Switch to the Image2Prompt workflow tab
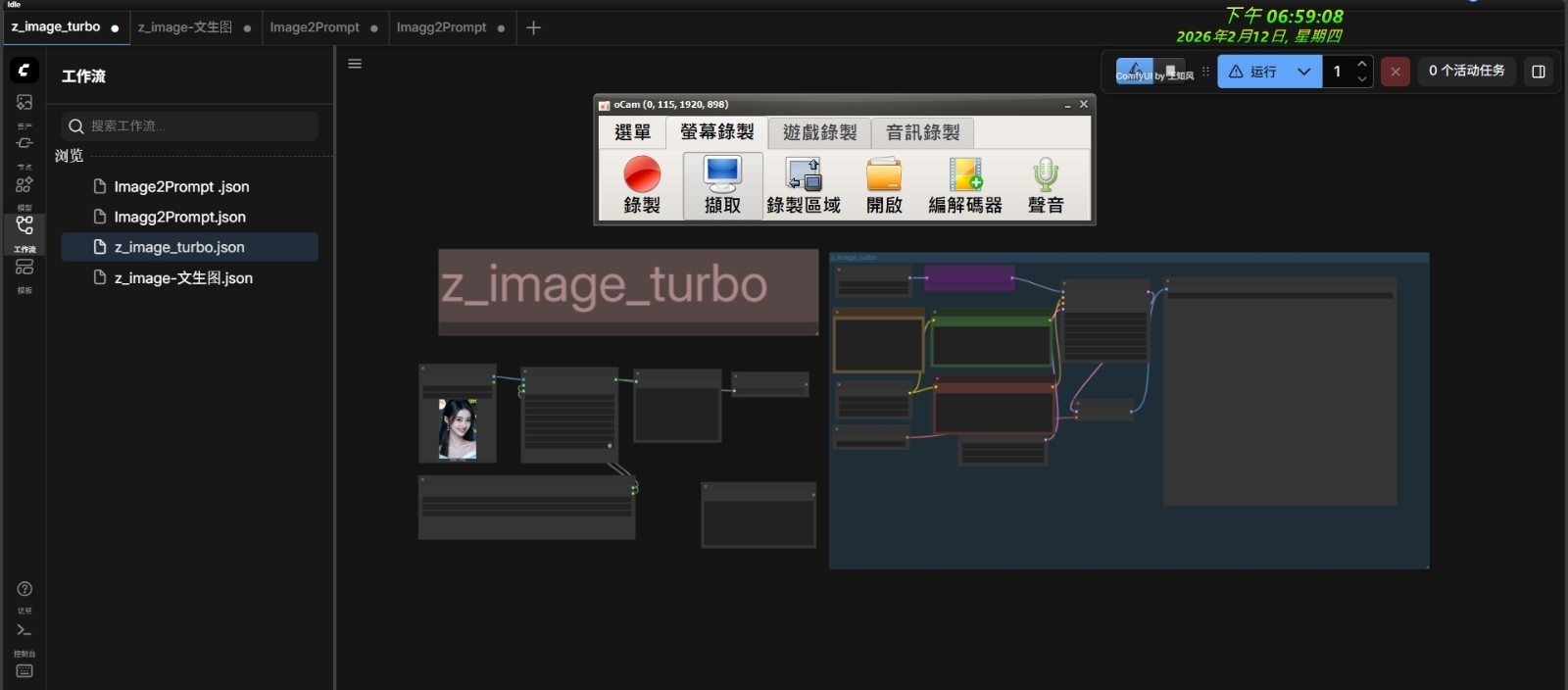Viewport: 1568px width, 690px height. pos(315,27)
